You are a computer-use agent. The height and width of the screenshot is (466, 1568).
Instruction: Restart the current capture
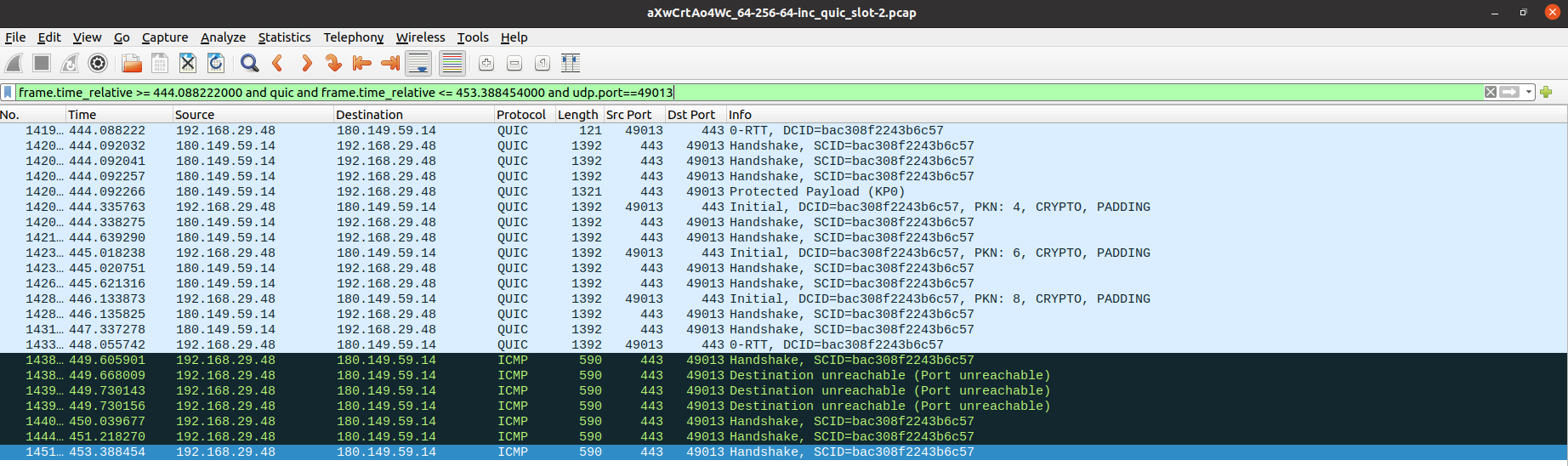pyautogui.click(x=70, y=63)
